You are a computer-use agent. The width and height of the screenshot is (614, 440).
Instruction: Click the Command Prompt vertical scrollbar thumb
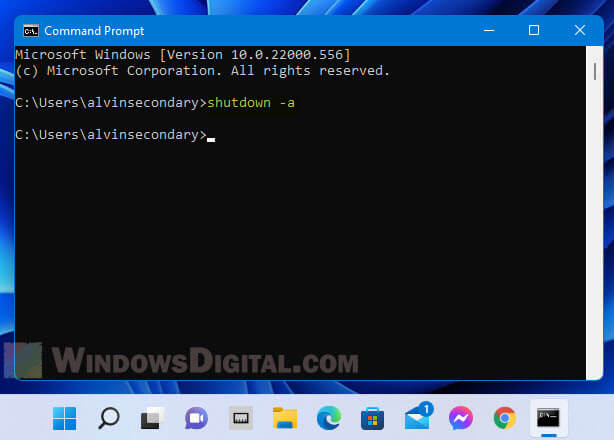coord(595,71)
